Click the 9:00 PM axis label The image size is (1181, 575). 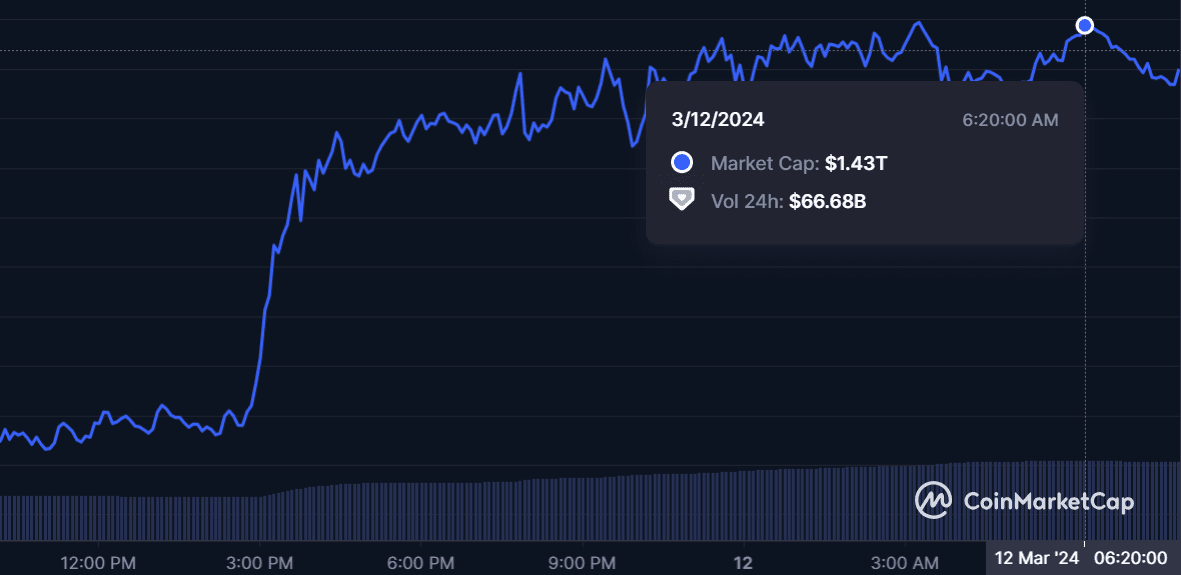tap(582, 562)
